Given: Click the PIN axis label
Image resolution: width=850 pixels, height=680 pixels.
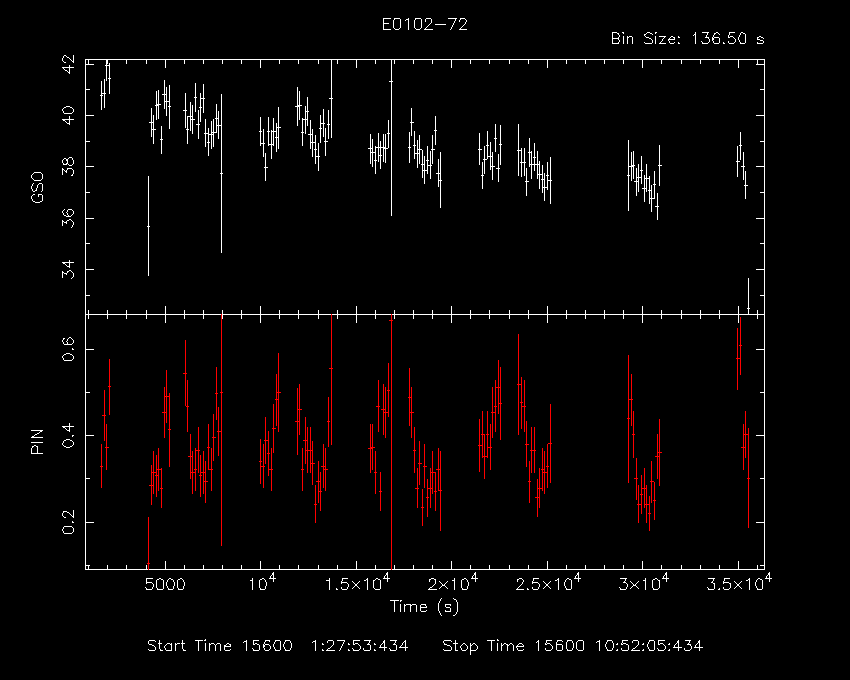Looking at the screenshot, I should click(37, 441).
